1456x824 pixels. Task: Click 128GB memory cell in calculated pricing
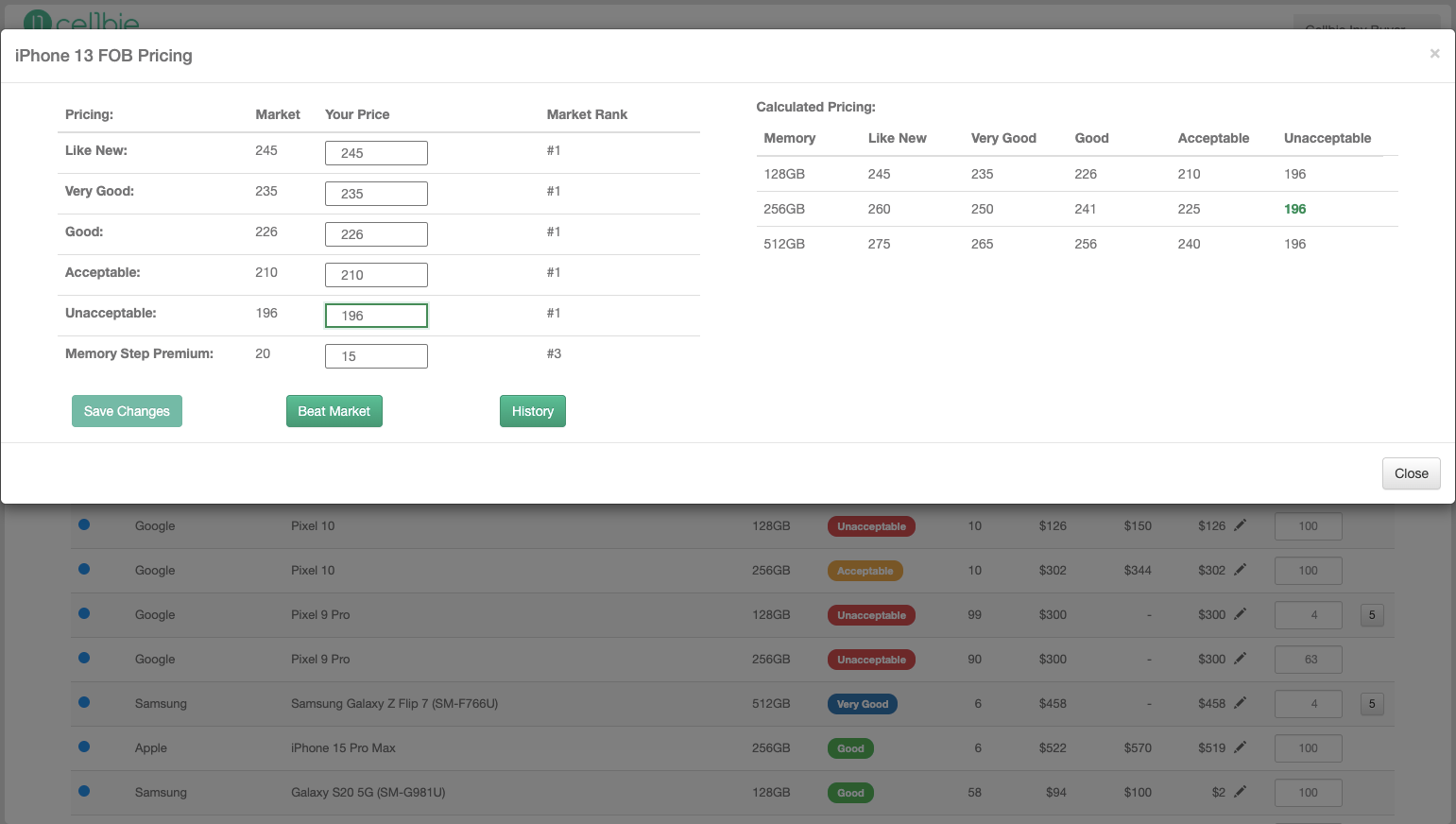(784, 174)
